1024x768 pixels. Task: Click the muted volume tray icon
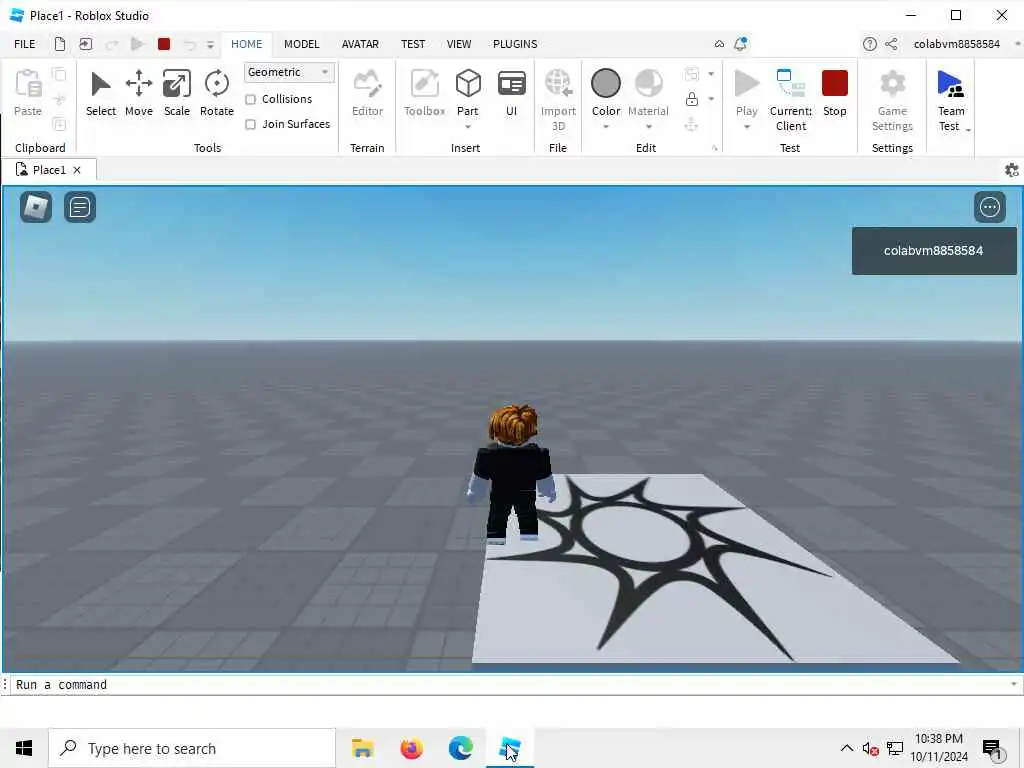click(870, 748)
